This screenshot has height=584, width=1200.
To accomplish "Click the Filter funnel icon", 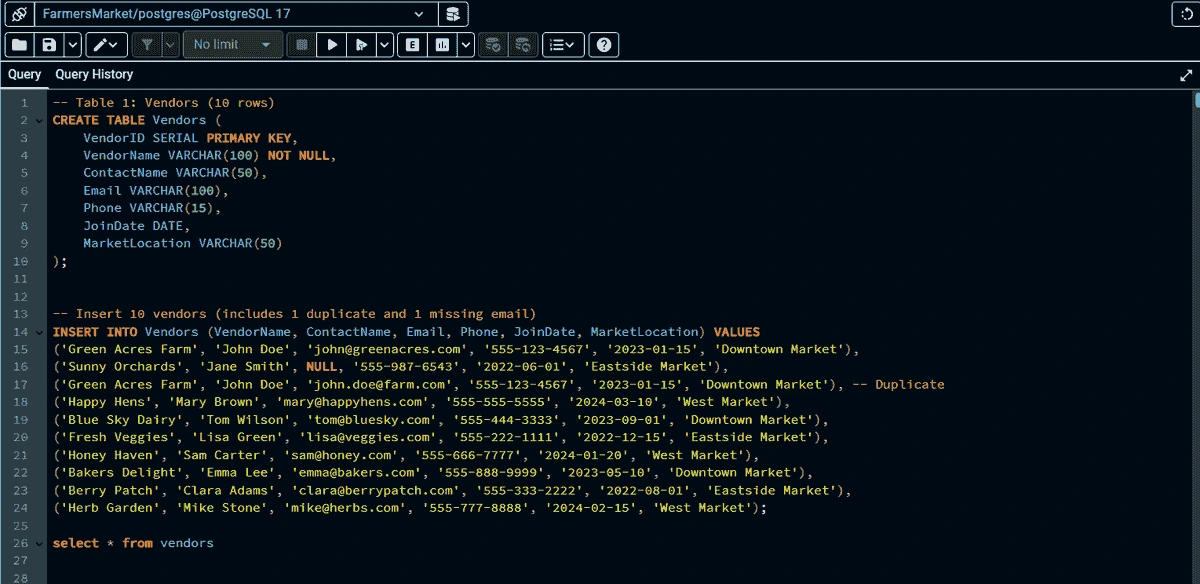I will [x=147, y=45].
